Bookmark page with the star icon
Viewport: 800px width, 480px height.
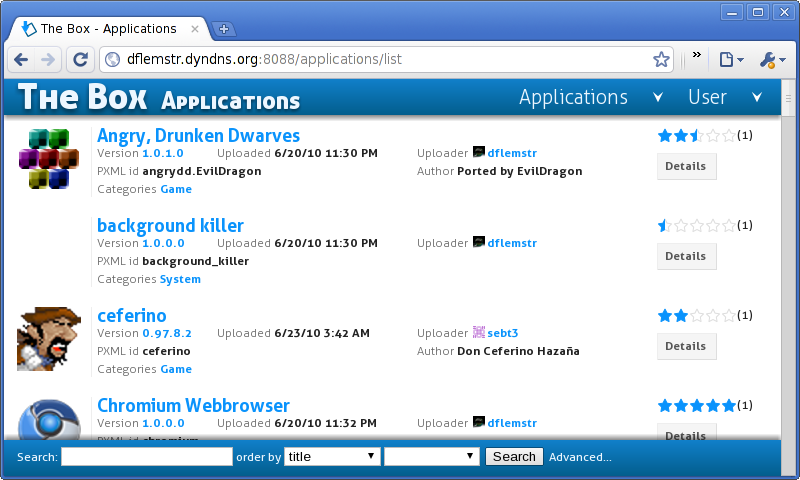tap(661, 60)
